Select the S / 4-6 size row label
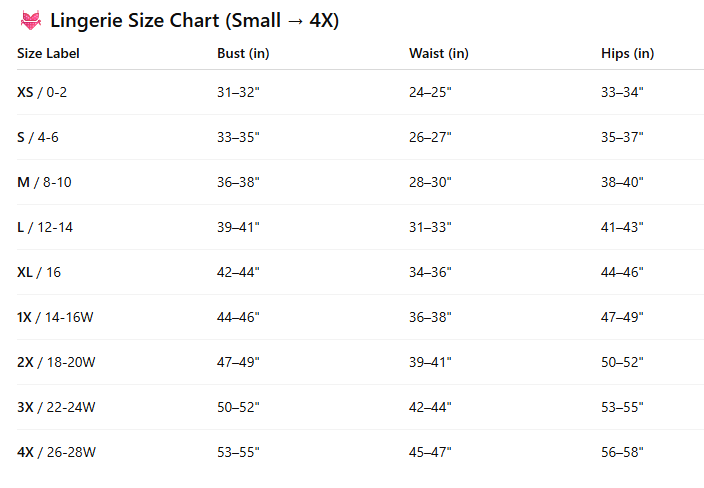This screenshot has height=488, width=704. pyautogui.click(x=38, y=137)
